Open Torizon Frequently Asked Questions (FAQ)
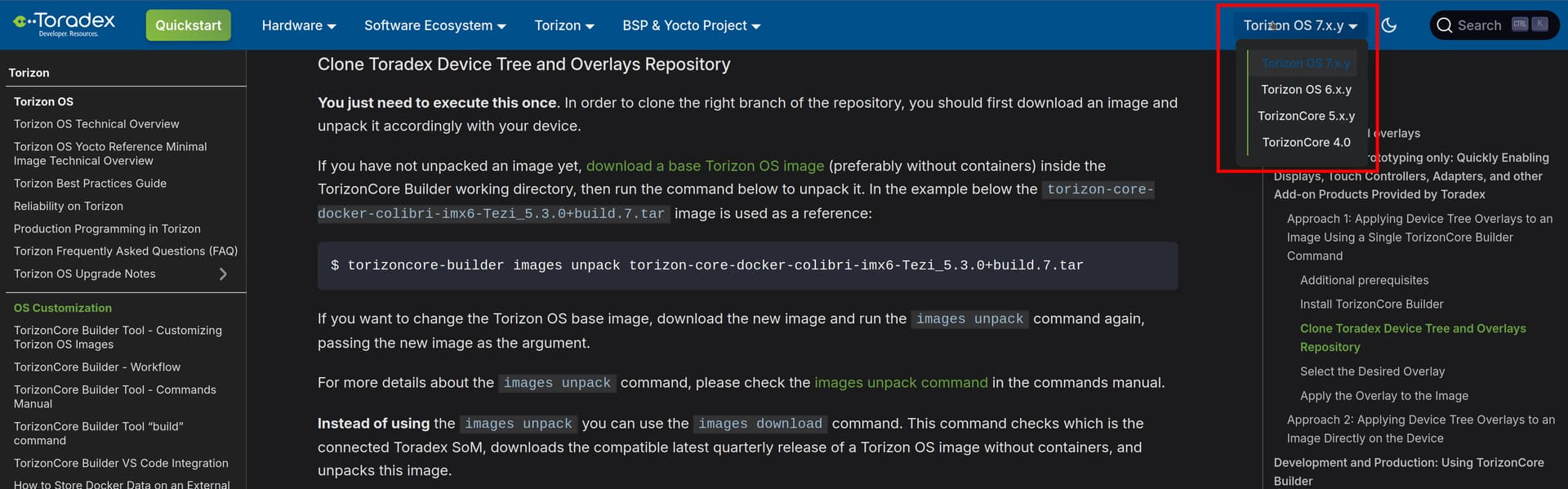1568x489 pixels. pyautogui.click(x=126, y=251)
